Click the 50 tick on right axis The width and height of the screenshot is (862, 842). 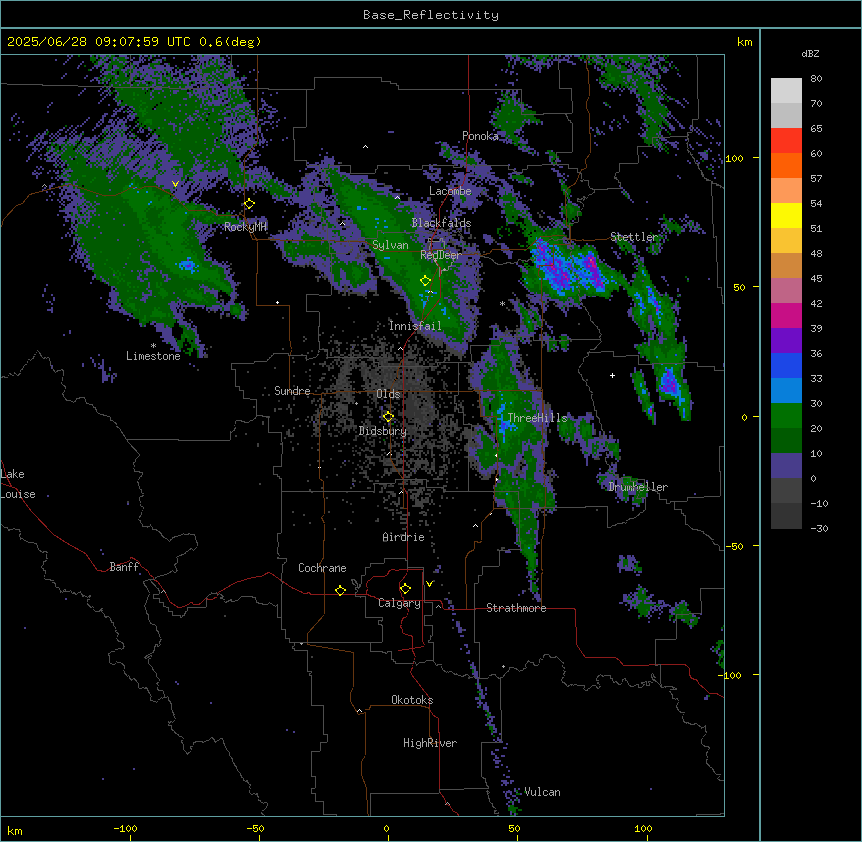pos(739,287)
